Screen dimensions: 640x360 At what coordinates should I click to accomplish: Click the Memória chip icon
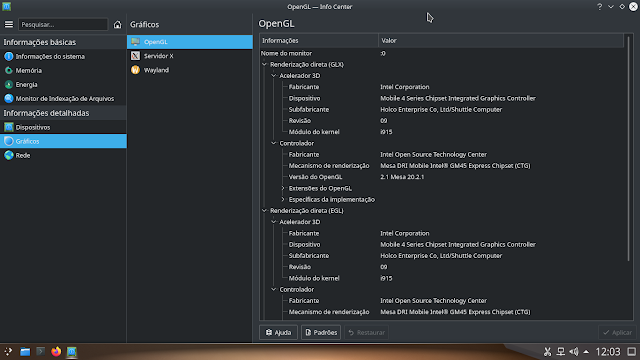click(x=9, y=70)
